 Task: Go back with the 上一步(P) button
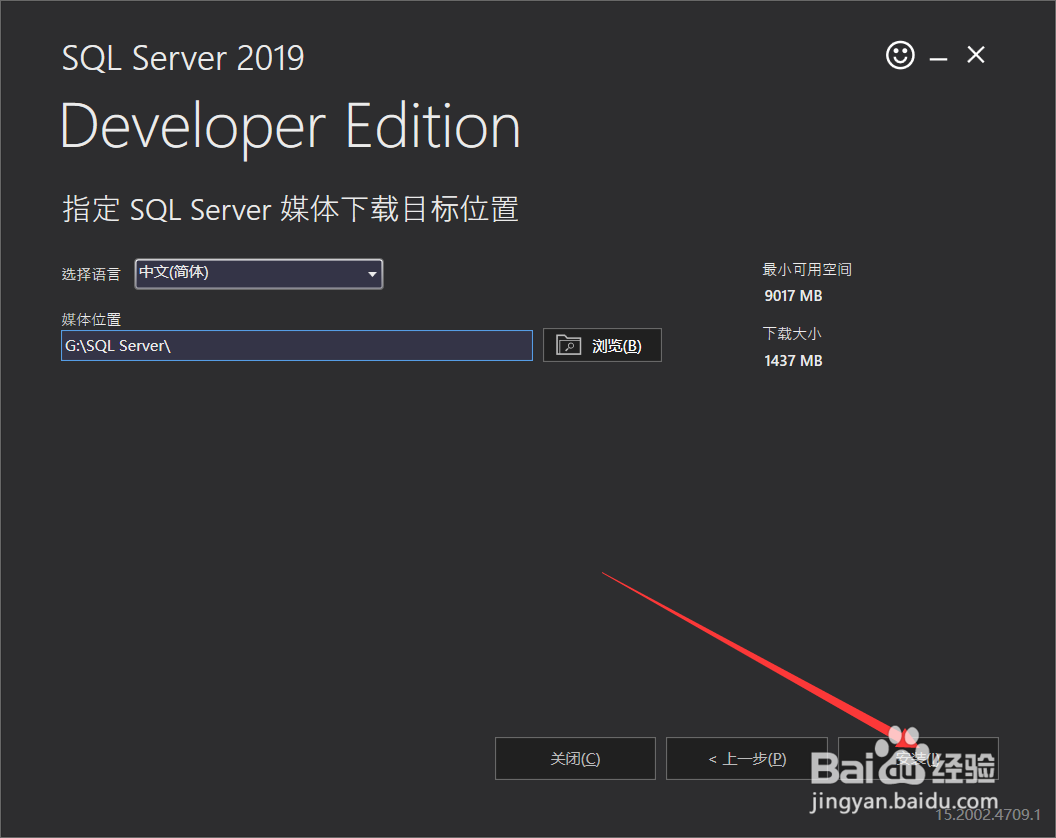[x=746, y=759]
